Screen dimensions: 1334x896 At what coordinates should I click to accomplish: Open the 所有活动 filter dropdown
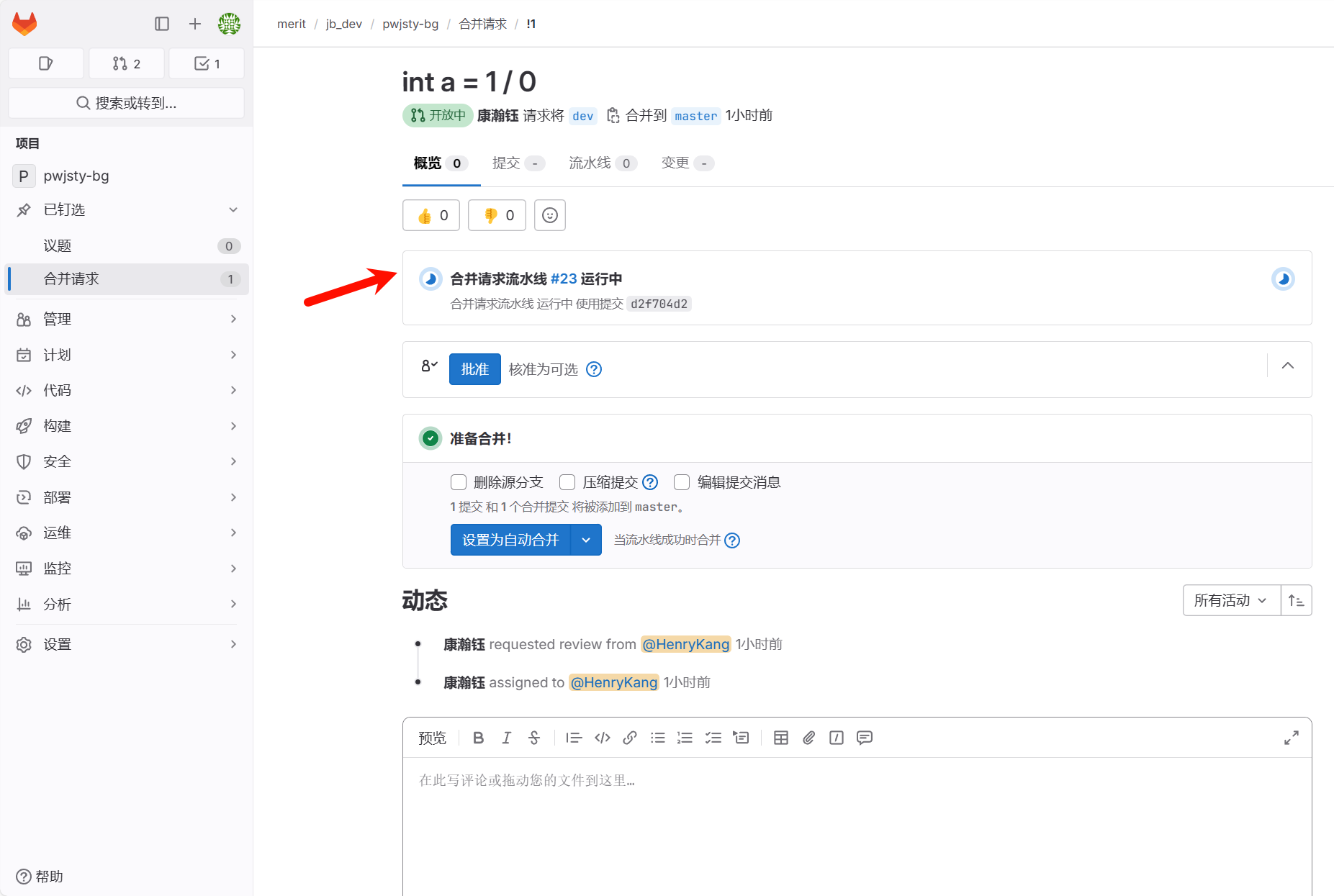[x=1231, y=600]
